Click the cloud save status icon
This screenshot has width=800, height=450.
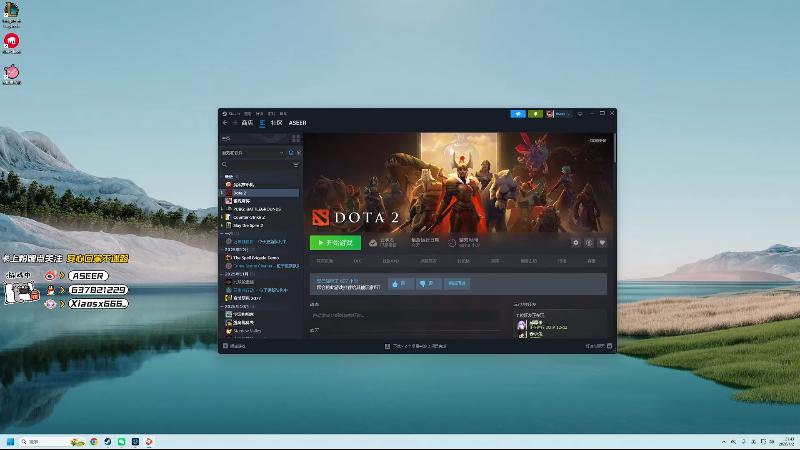click(373, 243)
